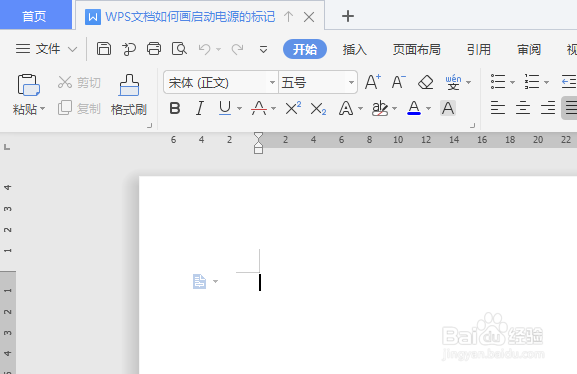The width and height of the screenshot is (577, 374).
Task: Click the up-arrow icon in document tab
Action: point(288,17)
